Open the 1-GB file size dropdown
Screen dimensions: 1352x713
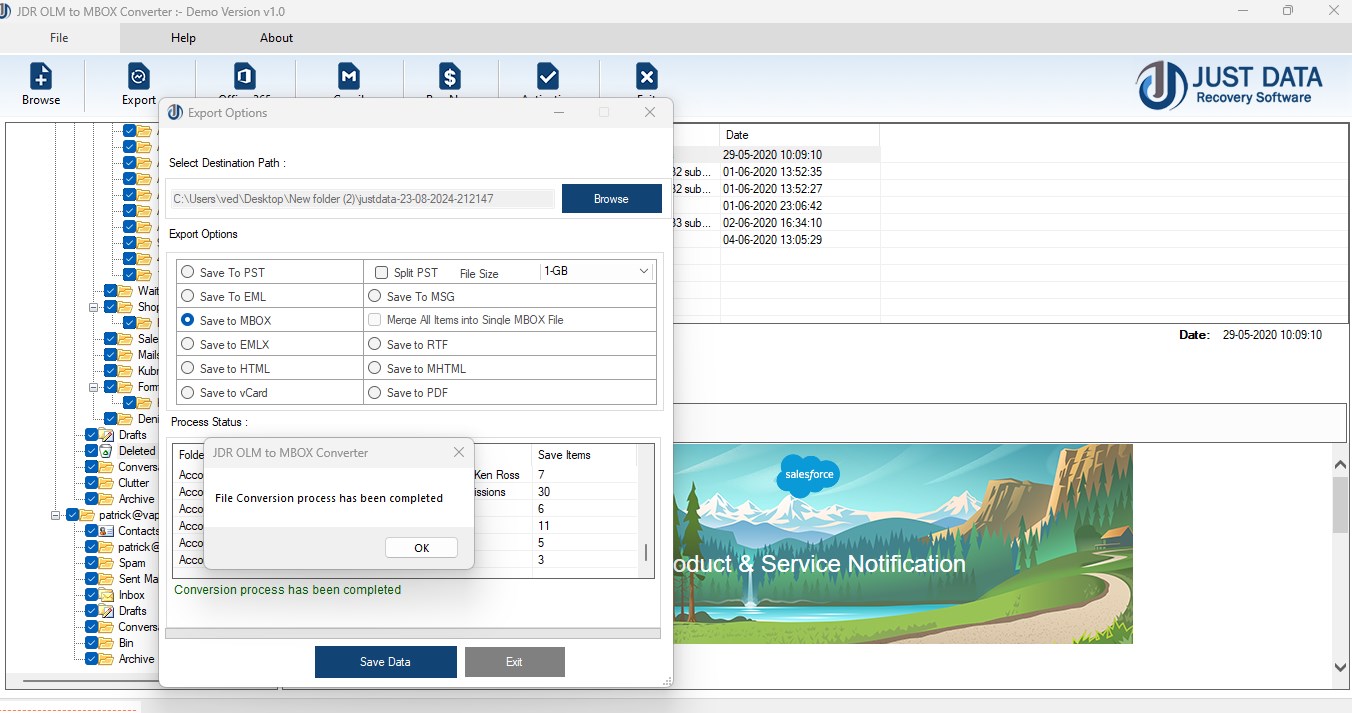click(x=596, y=271)
